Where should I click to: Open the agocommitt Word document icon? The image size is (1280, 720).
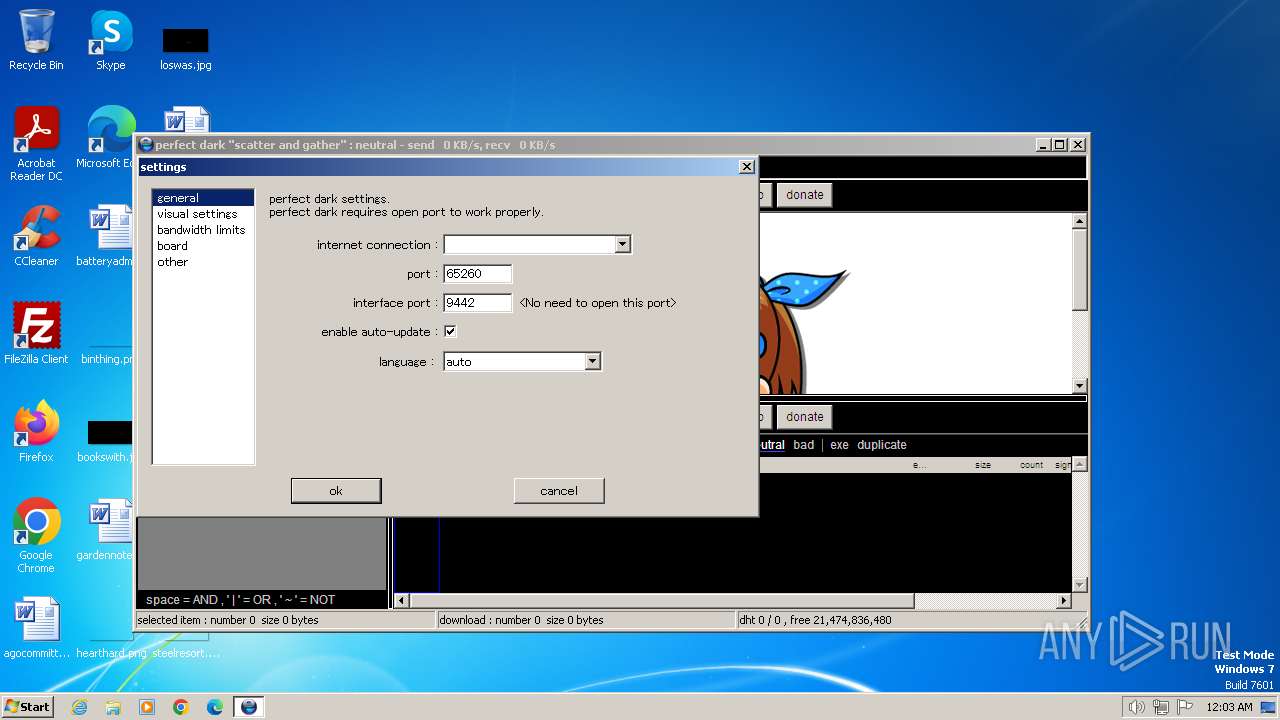36,628
